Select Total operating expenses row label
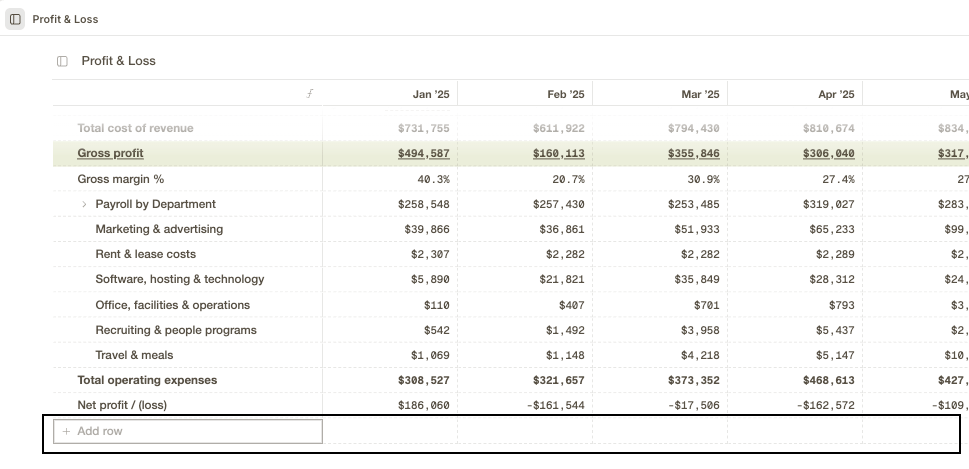The image size is (969, 469). coord(147,380)
